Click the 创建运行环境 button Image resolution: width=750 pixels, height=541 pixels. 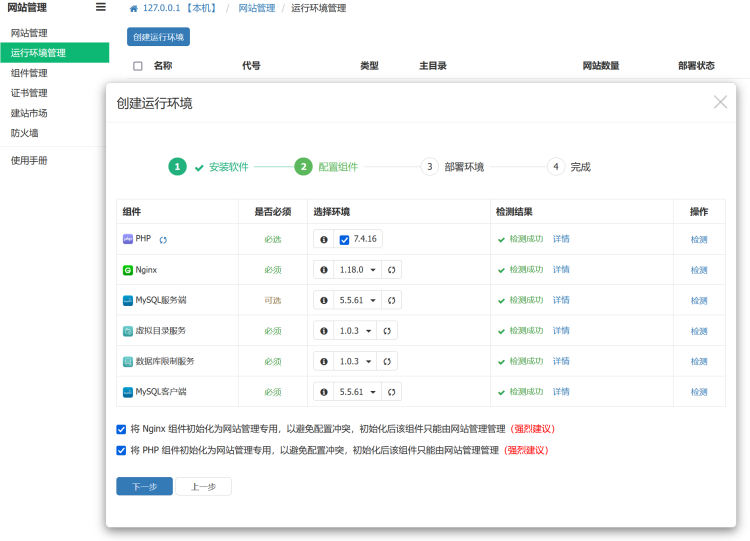point(158,37)
